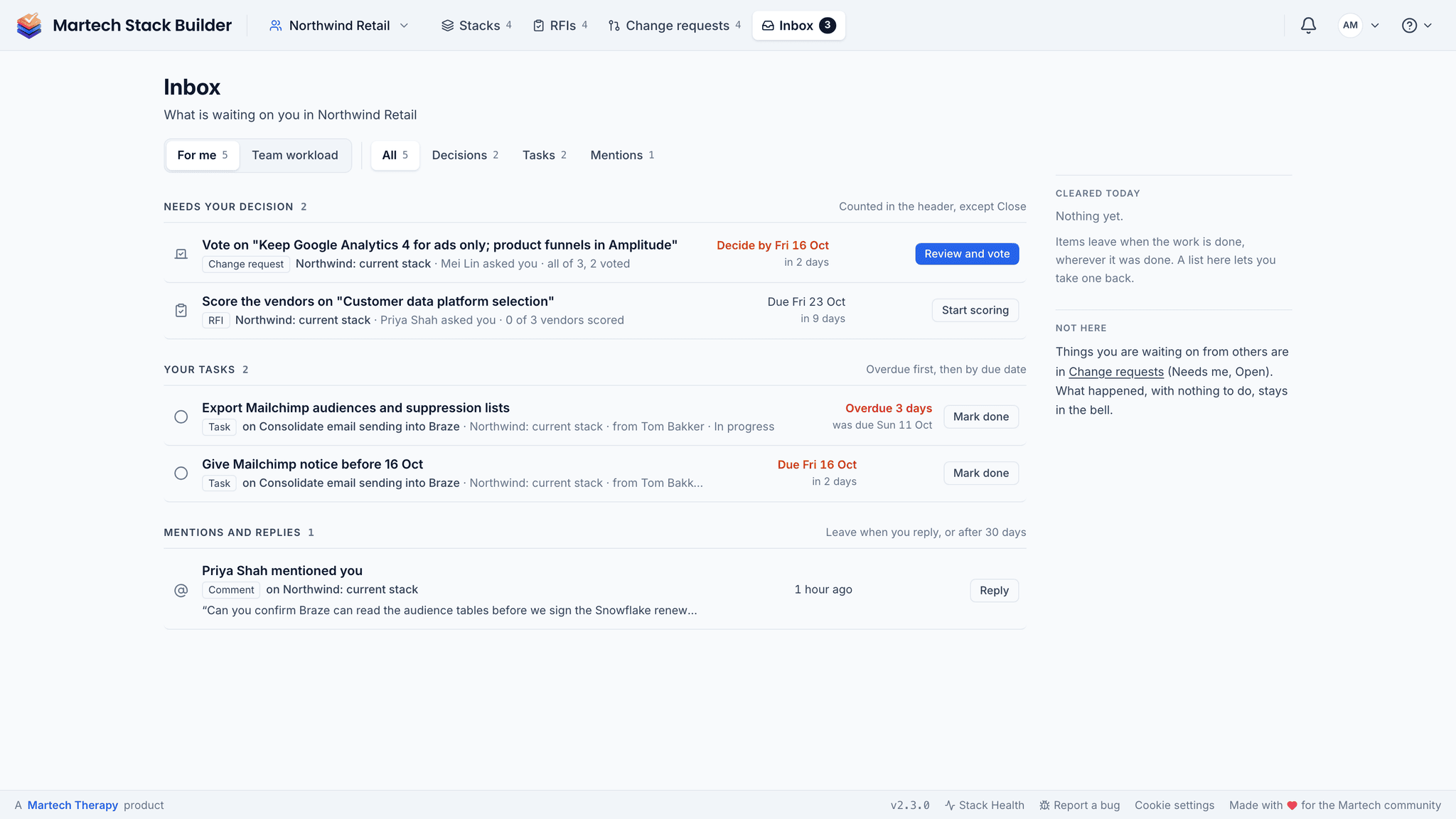Image resolution: width=1456 pixels, height=819 pixels.
Task: Click the Start scoring button
Action: coord(975,311)
